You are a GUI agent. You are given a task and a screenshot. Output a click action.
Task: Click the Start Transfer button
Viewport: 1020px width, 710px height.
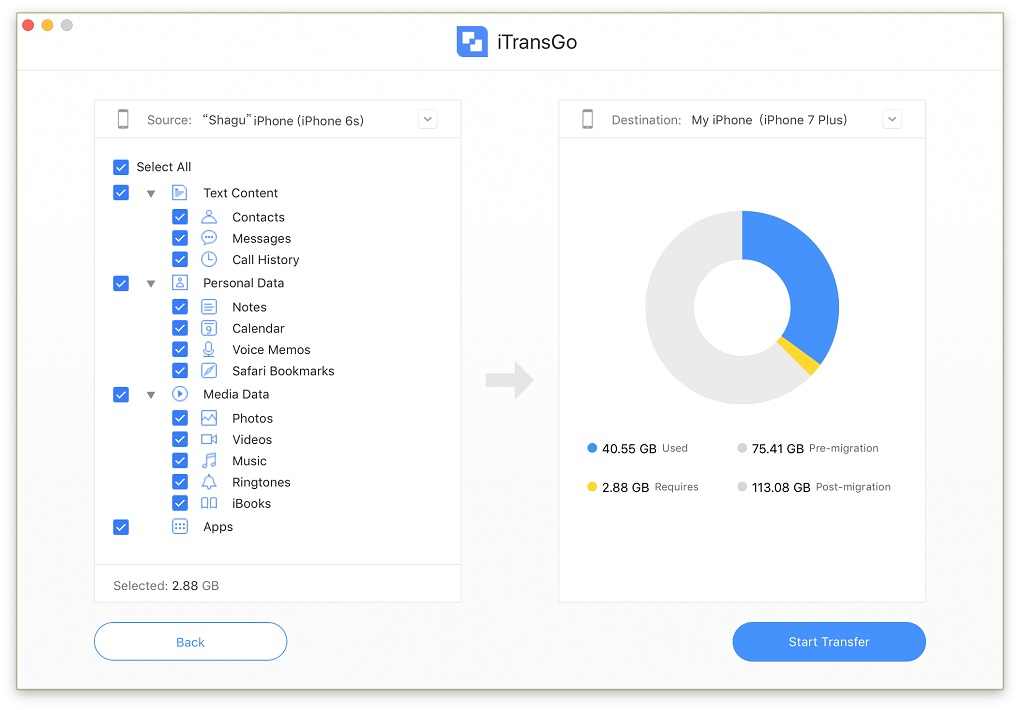829,642
